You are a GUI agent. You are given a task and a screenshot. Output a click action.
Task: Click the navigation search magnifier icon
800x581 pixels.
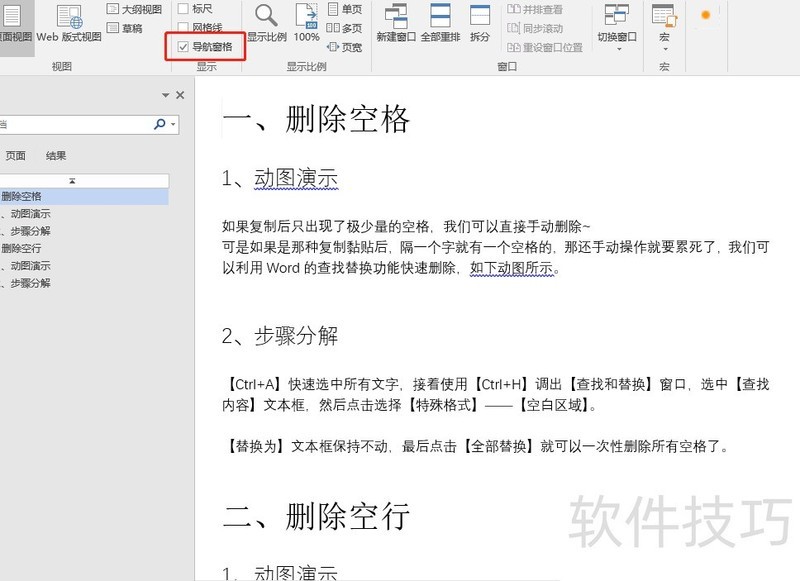[159, 124]
